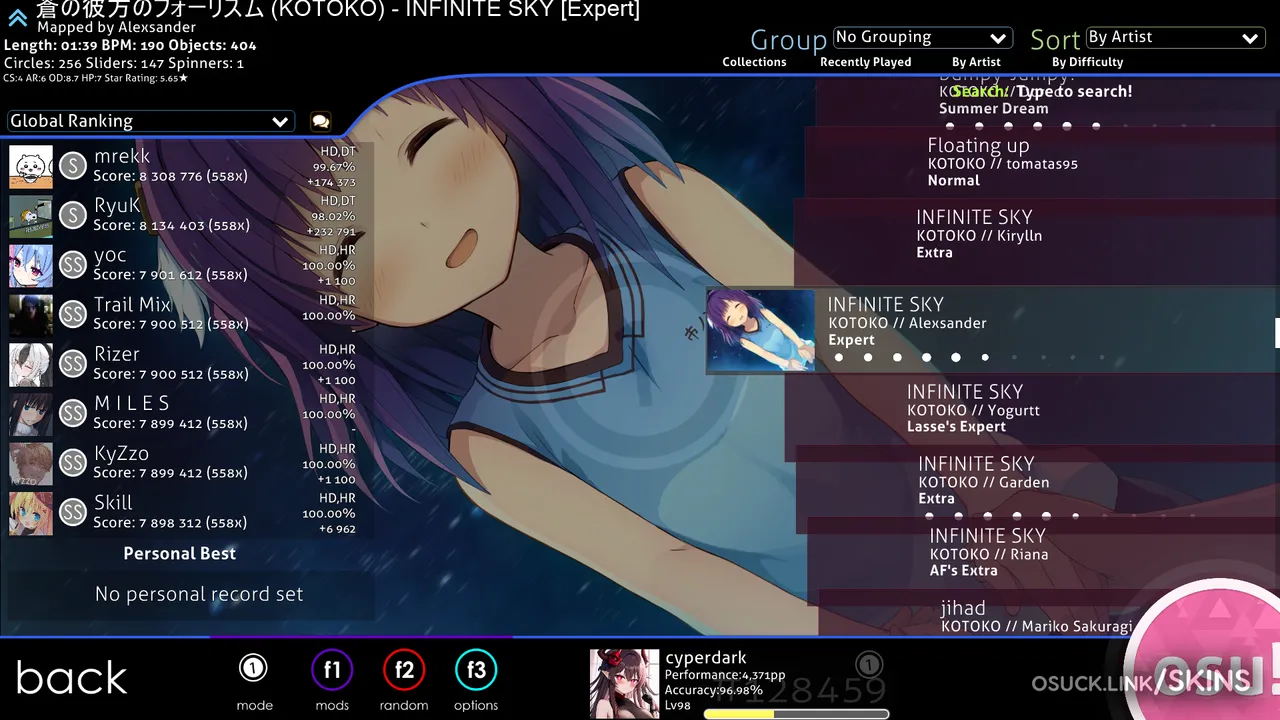Open beatmap options with F3 icon
This screenshot has width=1280, height=720.
[476, 670]
